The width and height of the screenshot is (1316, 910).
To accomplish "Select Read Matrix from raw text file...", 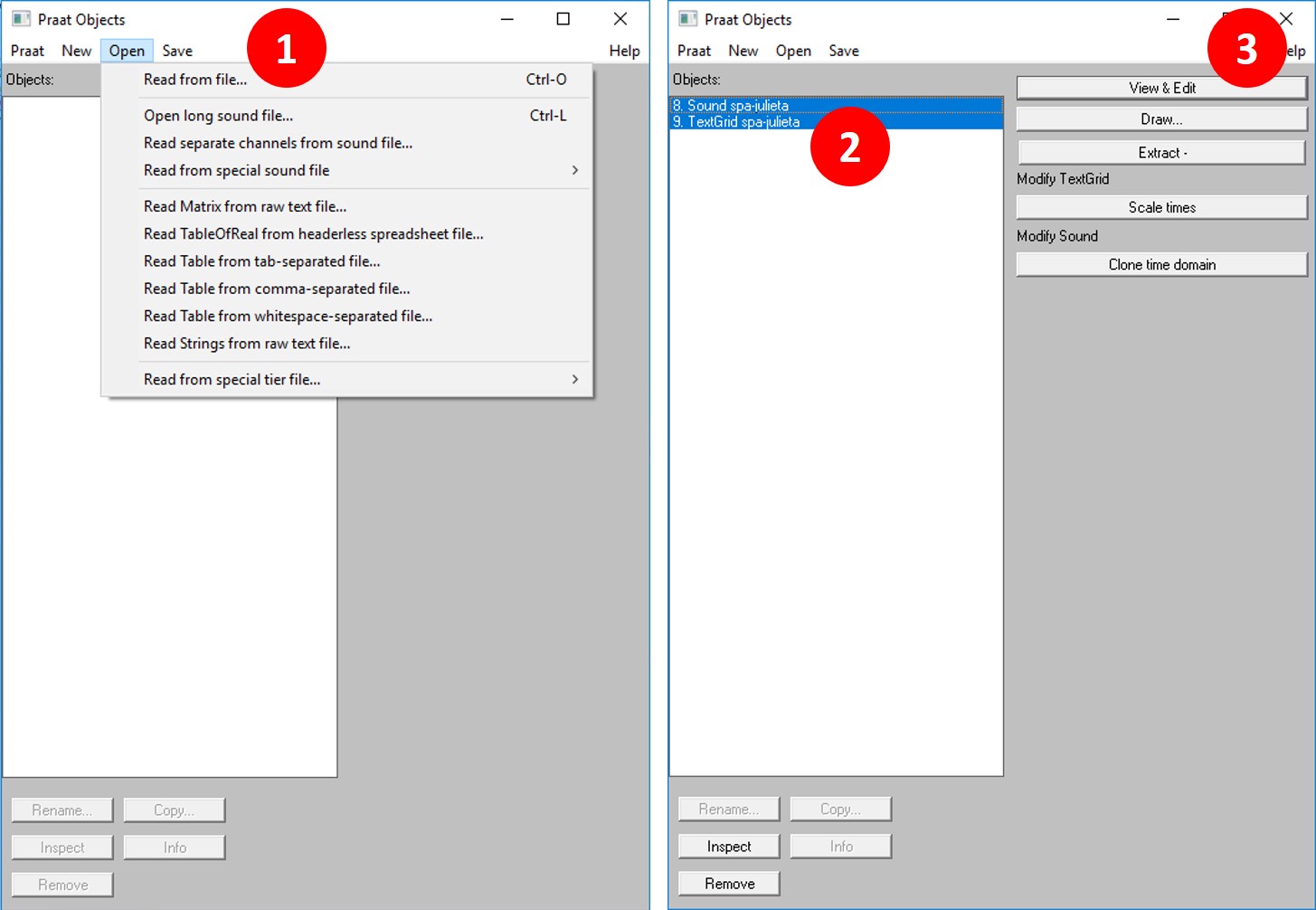I will (x=346, y=206).
